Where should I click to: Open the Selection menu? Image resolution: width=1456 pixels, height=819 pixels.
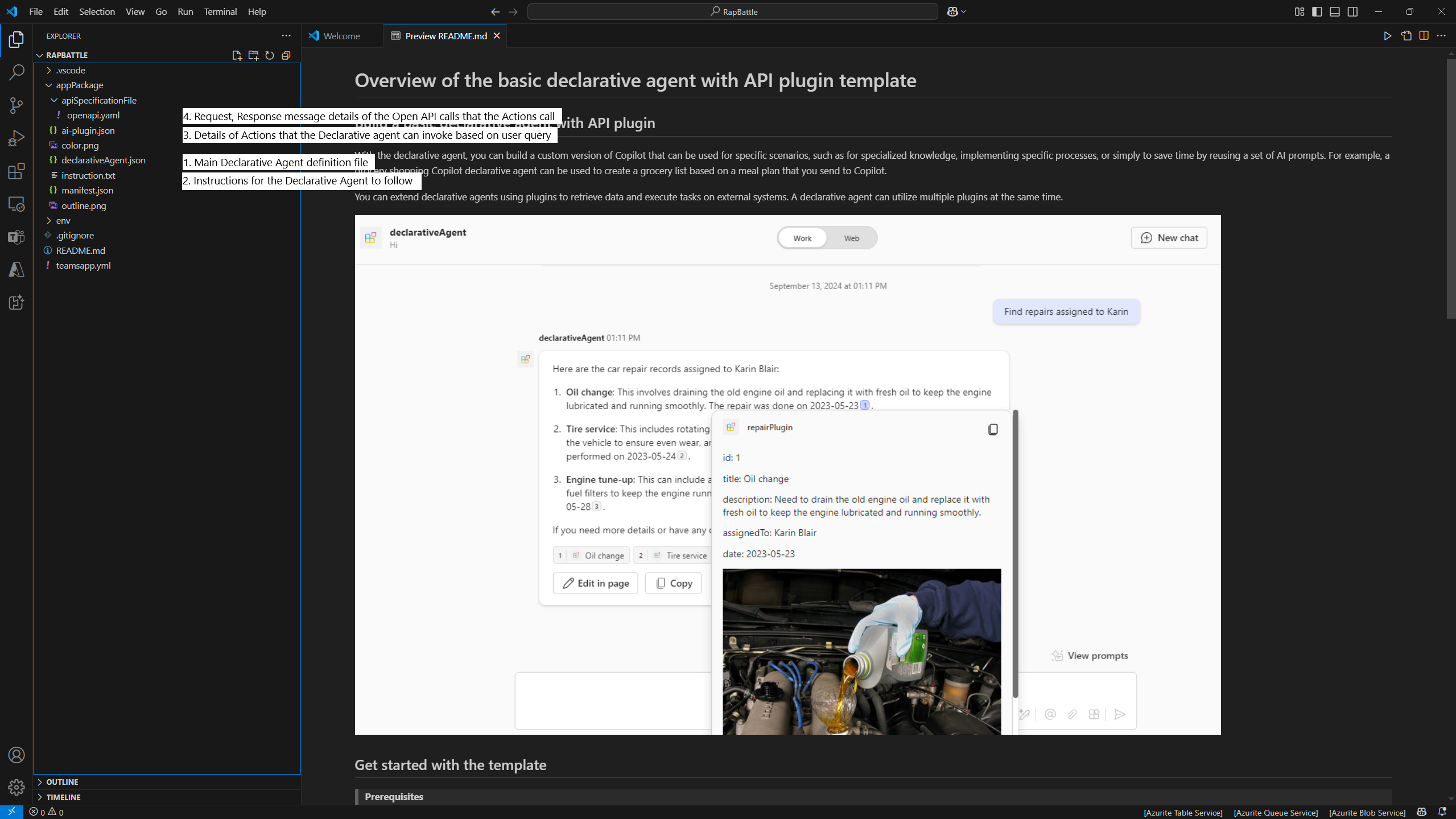(97, 11)
